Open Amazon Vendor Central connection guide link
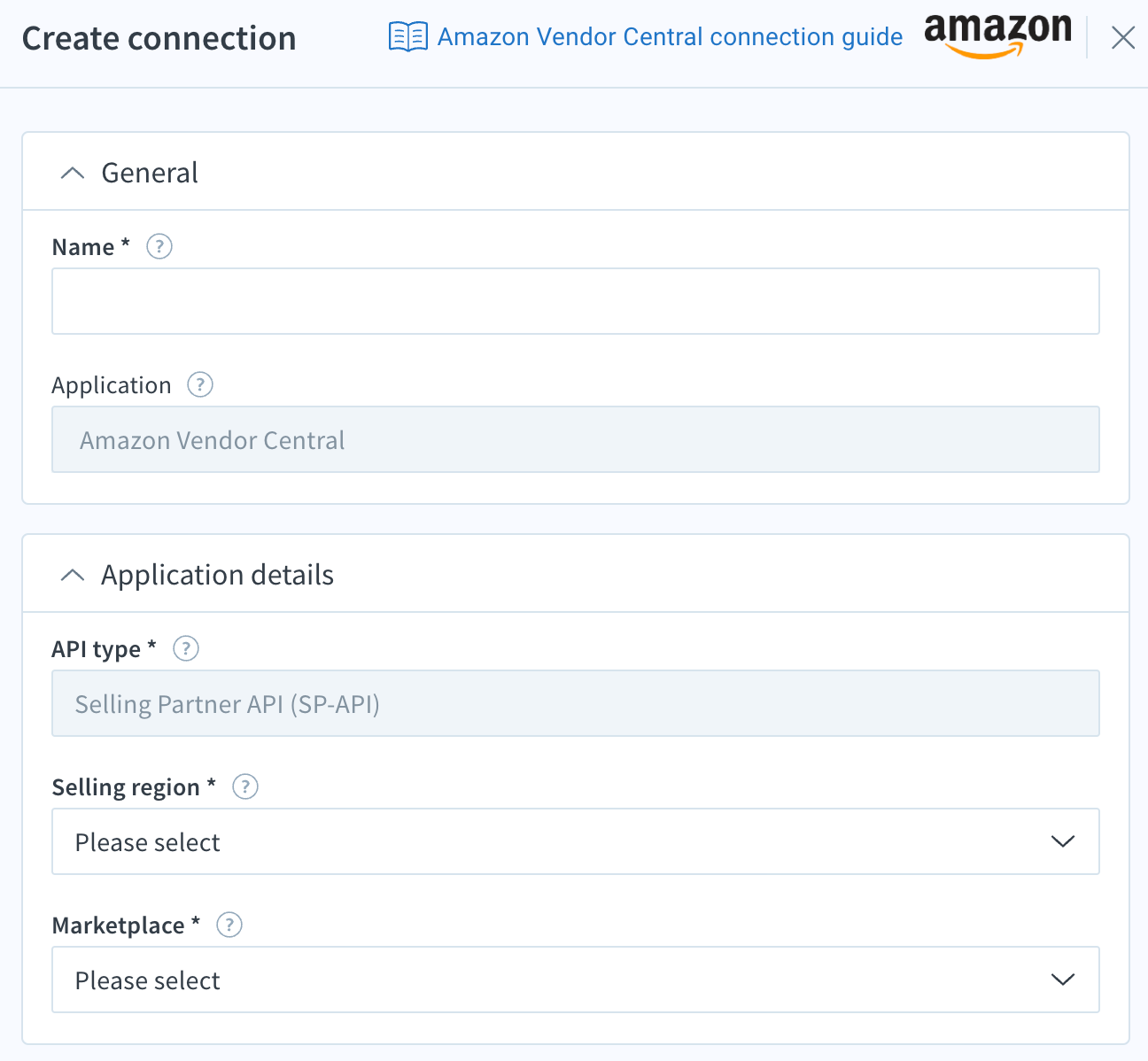This screenshot has width=1148, height=1061. coord(670,37)
